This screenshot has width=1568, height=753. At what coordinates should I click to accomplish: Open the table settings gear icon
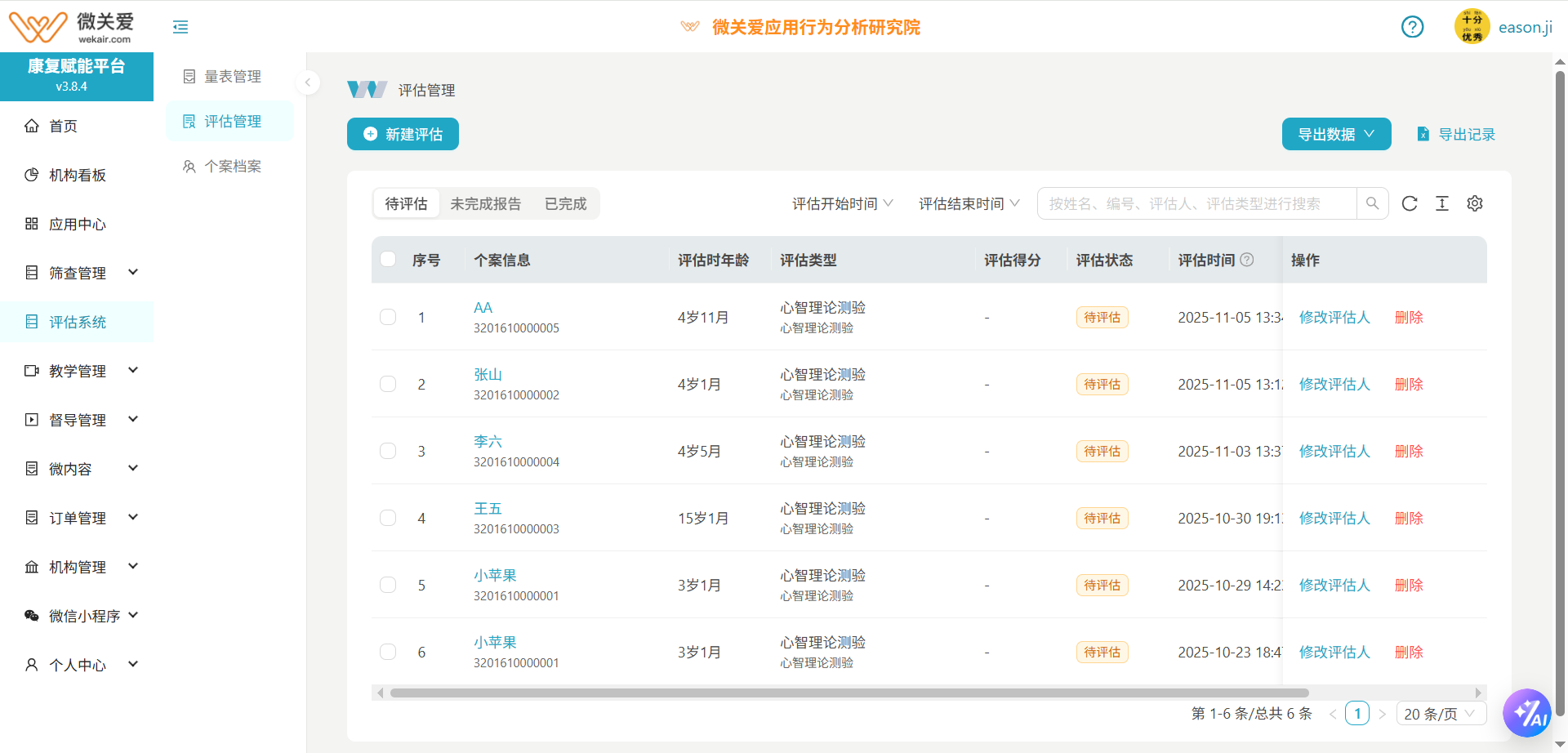point(1475,203)
